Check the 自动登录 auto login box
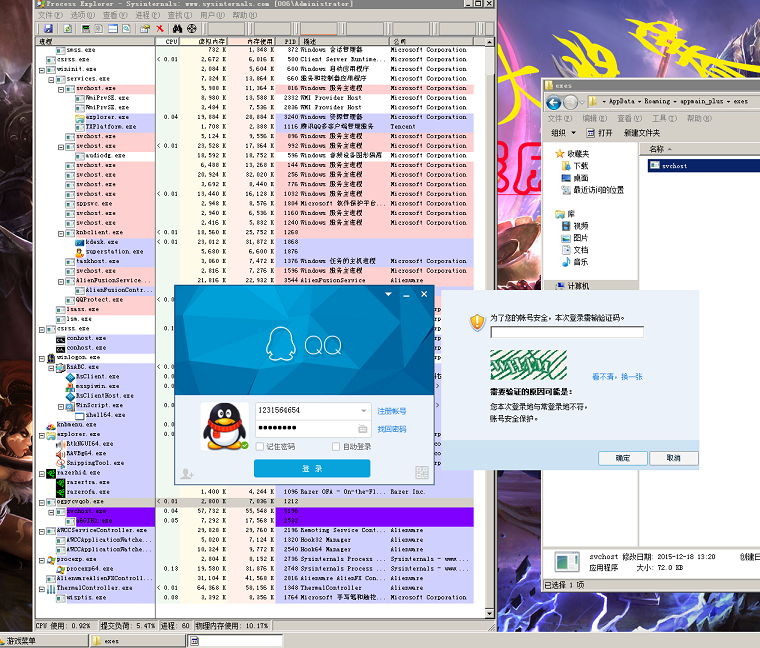This screenshot has height=648, width=760. tap(336, 446)
